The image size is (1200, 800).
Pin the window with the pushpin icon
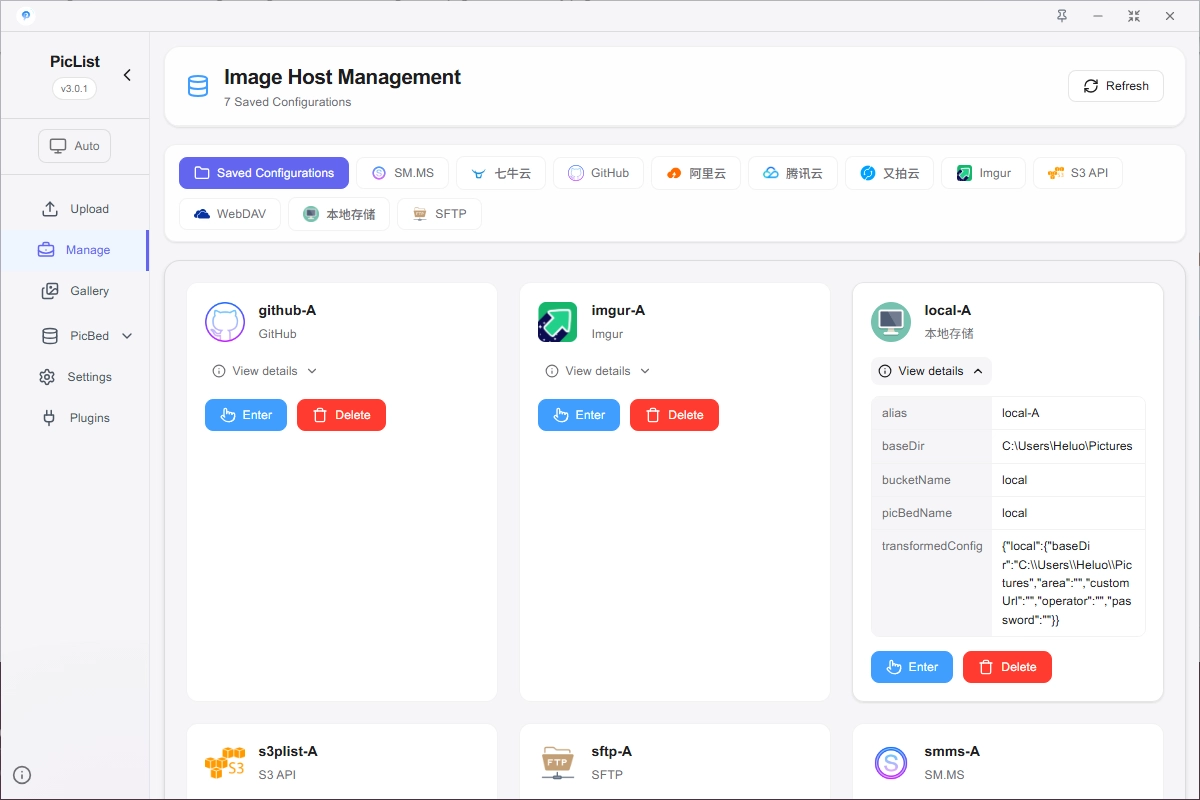click(1062, 16)
